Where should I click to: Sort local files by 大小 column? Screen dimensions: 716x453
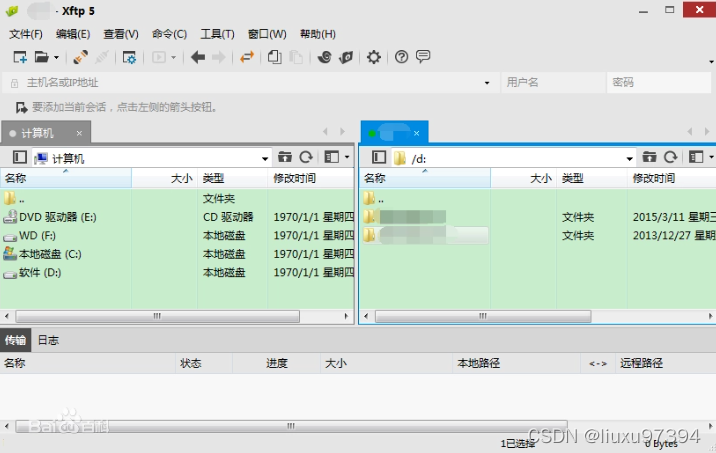(x=164, y=178)
